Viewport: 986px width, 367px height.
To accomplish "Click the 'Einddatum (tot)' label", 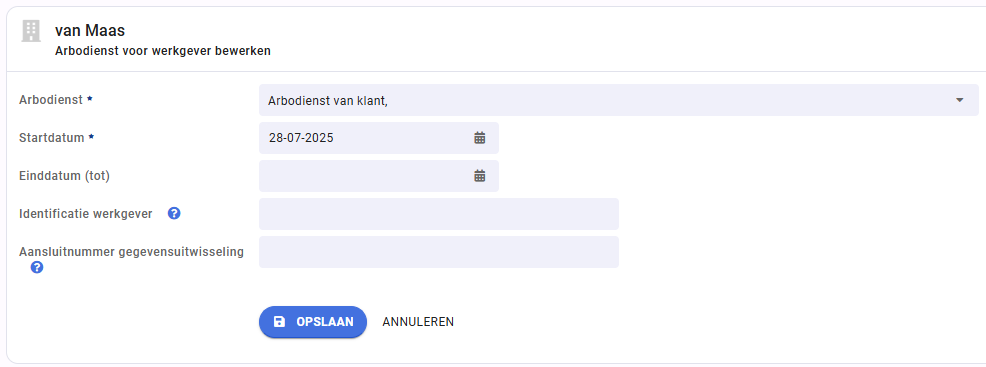I will coord(65,176).
